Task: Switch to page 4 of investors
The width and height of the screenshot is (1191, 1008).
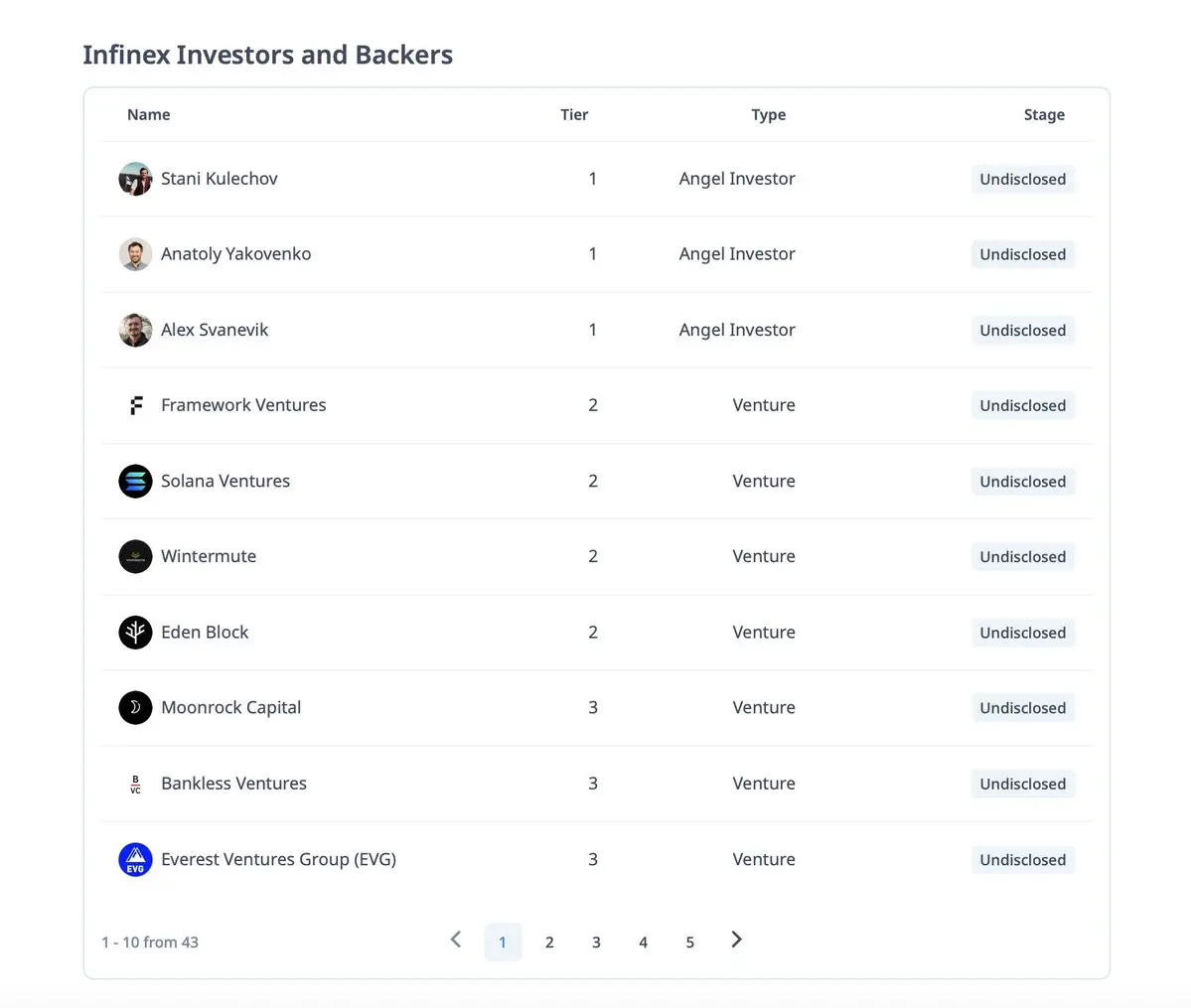Action: pos(644,941)
